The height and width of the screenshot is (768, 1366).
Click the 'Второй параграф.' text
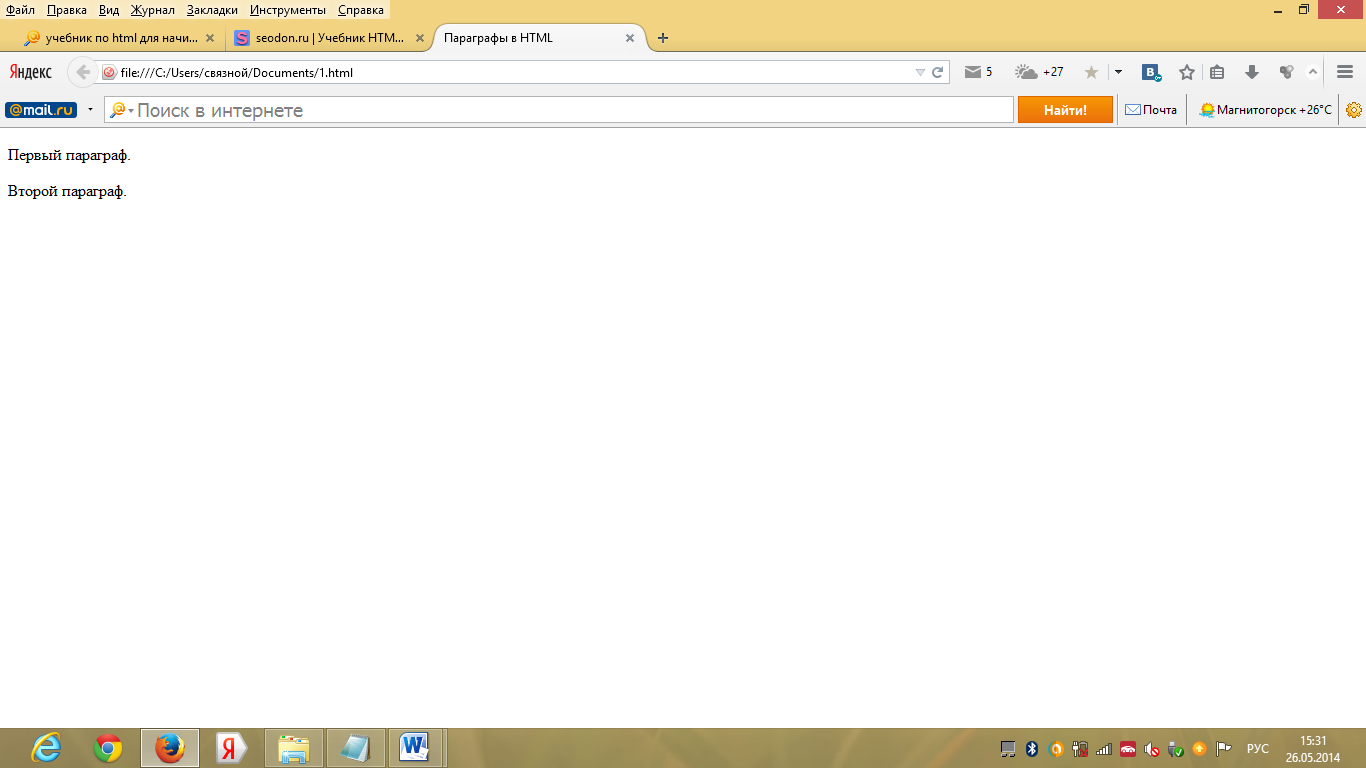[67, 191]
